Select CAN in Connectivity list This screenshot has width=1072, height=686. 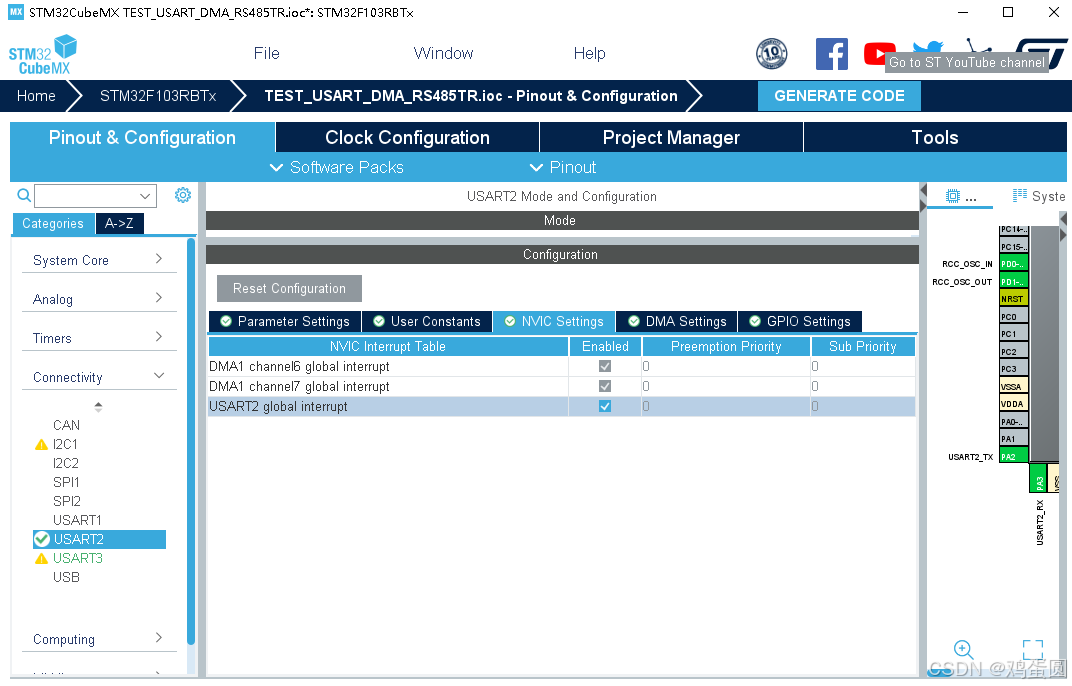coord(66,425)
